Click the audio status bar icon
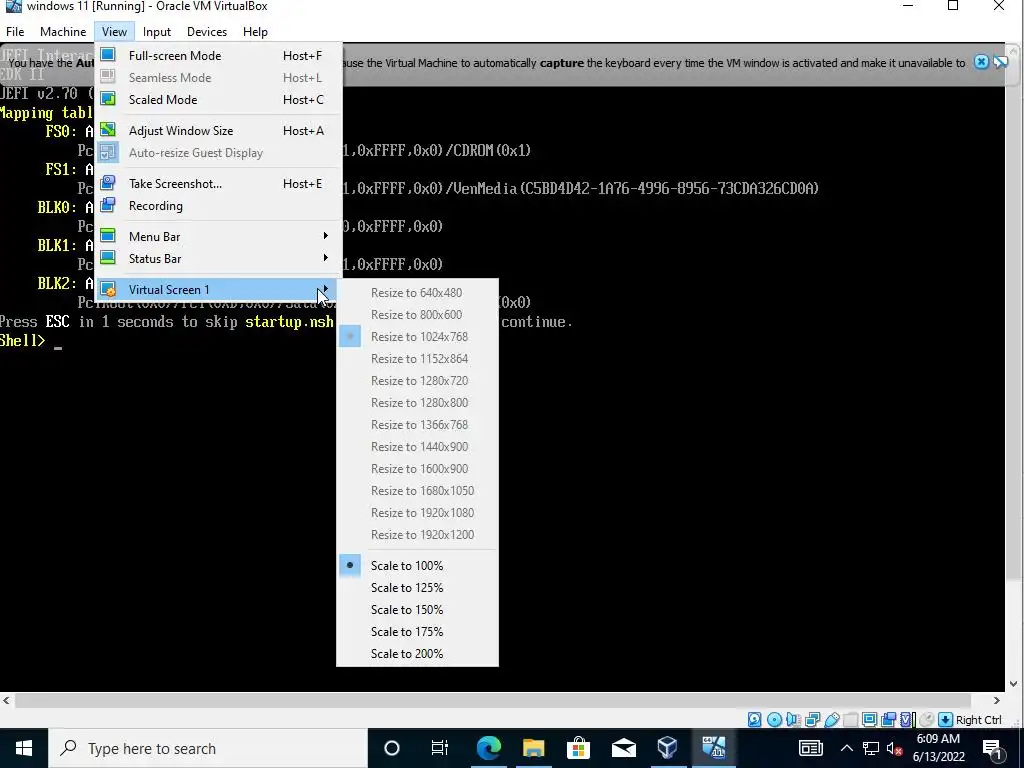Image resolution: width=1024 pixels, height=768 pixels. coord(793,720)
